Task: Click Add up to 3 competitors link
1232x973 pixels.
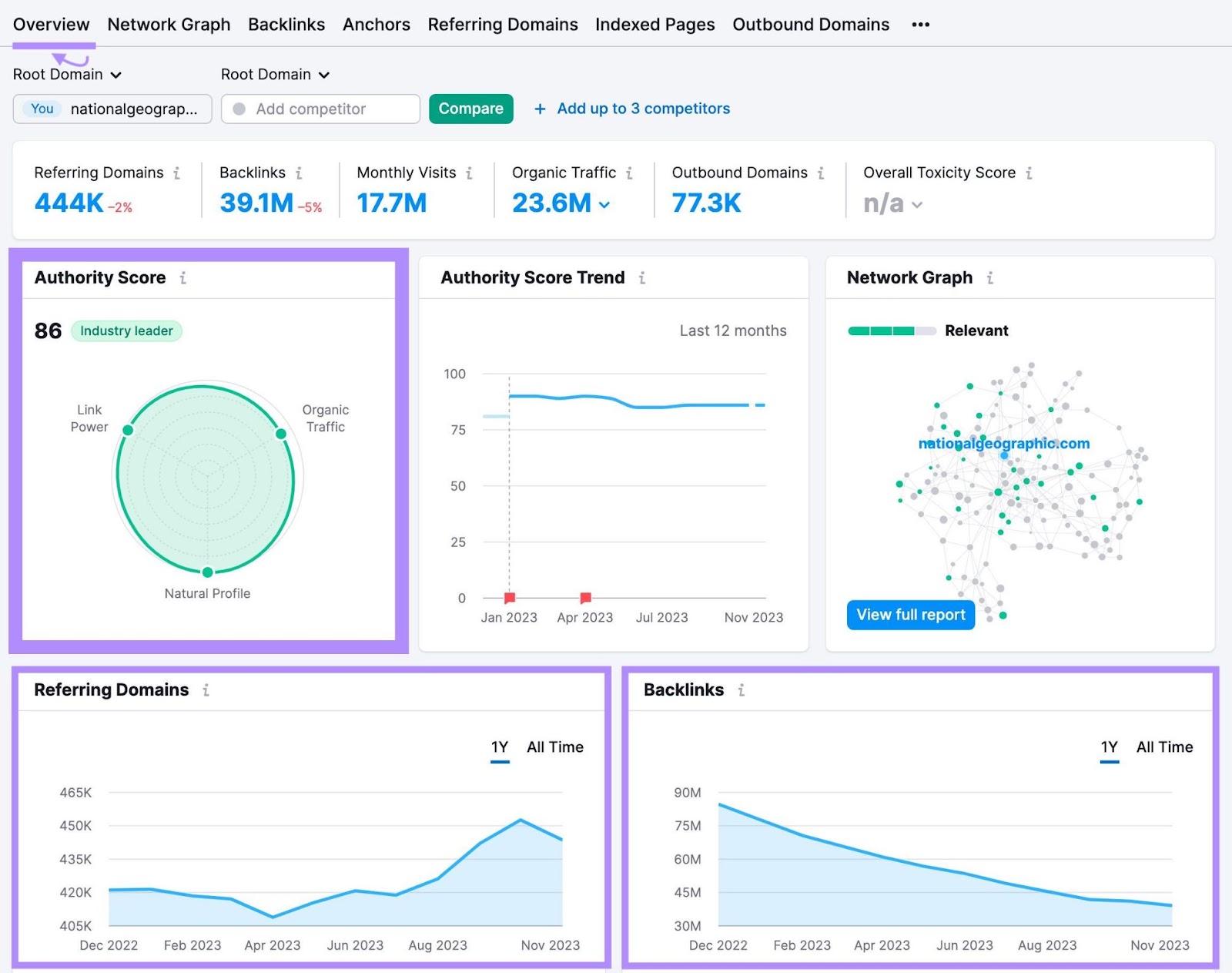Action: pyautogui.click(x=644, y=109)
